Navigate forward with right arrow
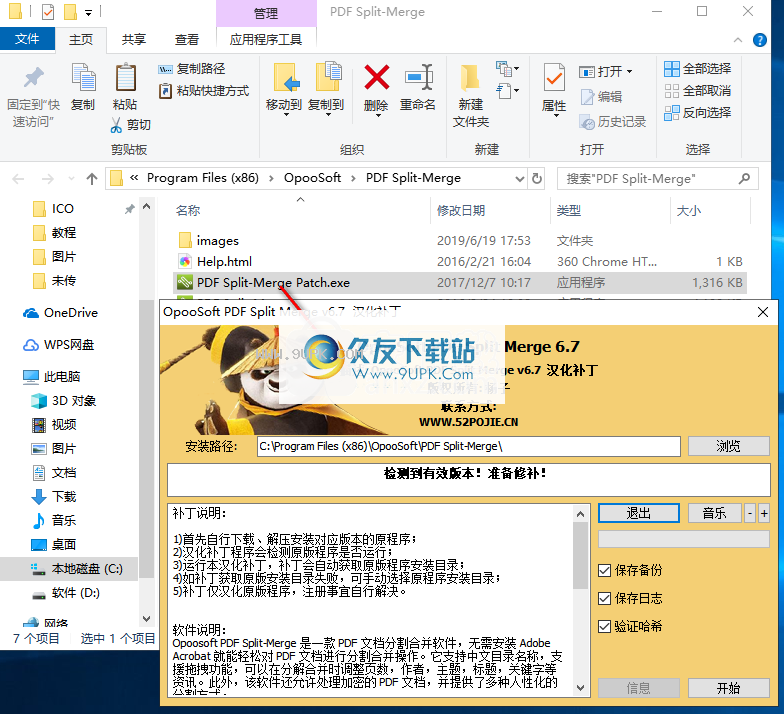 pyautogui.click(x=48, y=178)
